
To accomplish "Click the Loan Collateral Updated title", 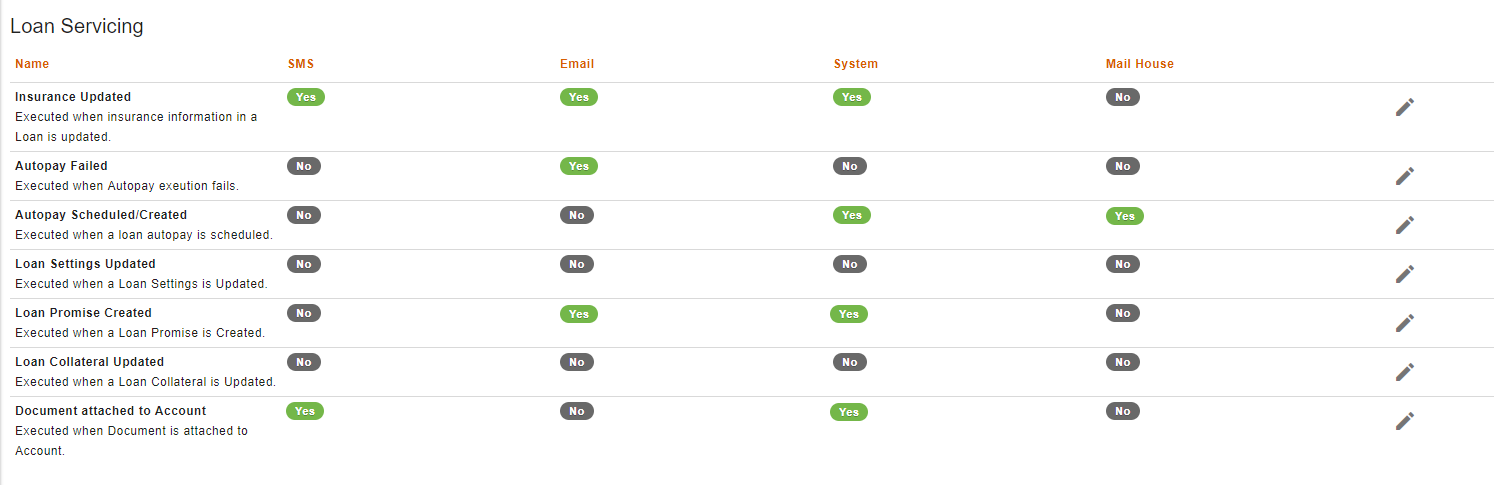I will pyautogui.click(x=90, y=362).
